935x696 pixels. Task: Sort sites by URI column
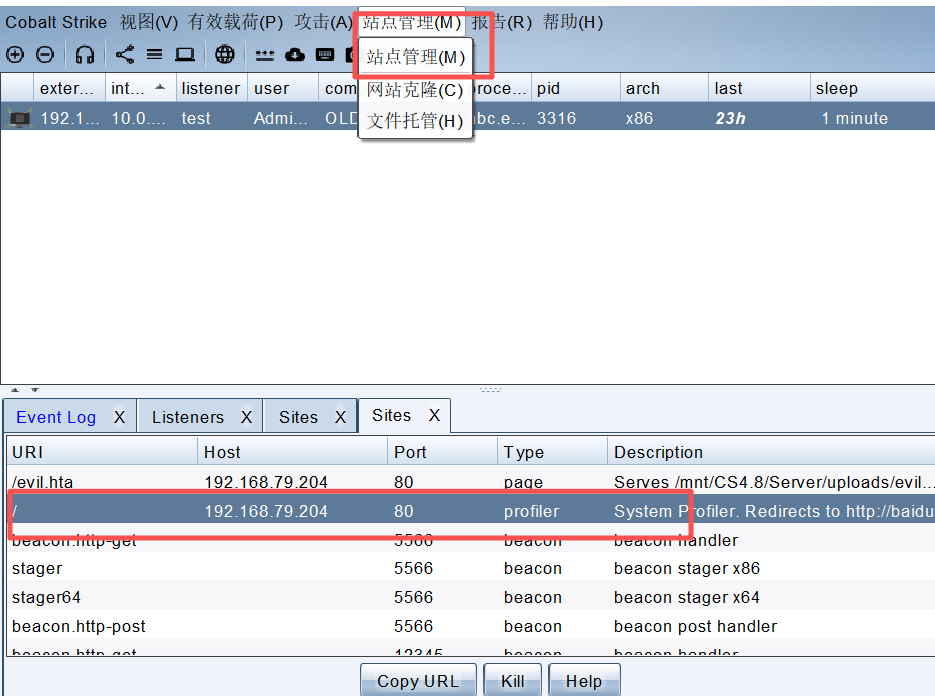(102, 451)
